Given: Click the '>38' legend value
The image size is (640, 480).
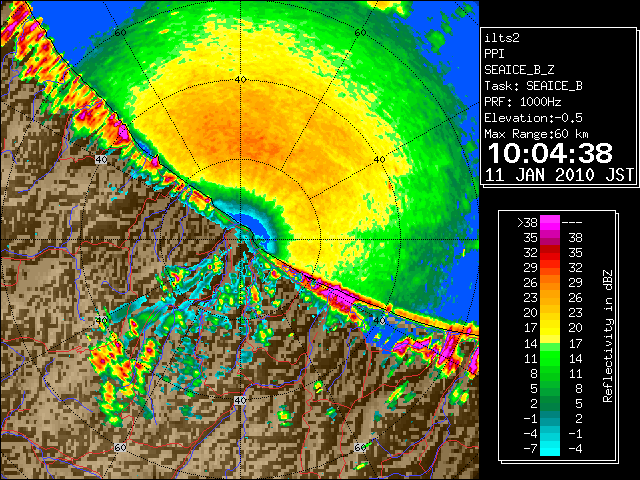Looking at the screenshot, I should click(527, 223).
